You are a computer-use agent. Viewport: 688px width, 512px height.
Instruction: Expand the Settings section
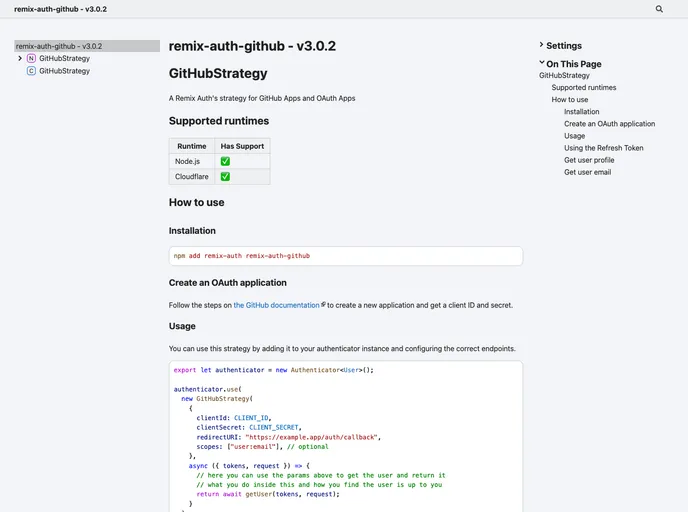[x=560, y=46]
